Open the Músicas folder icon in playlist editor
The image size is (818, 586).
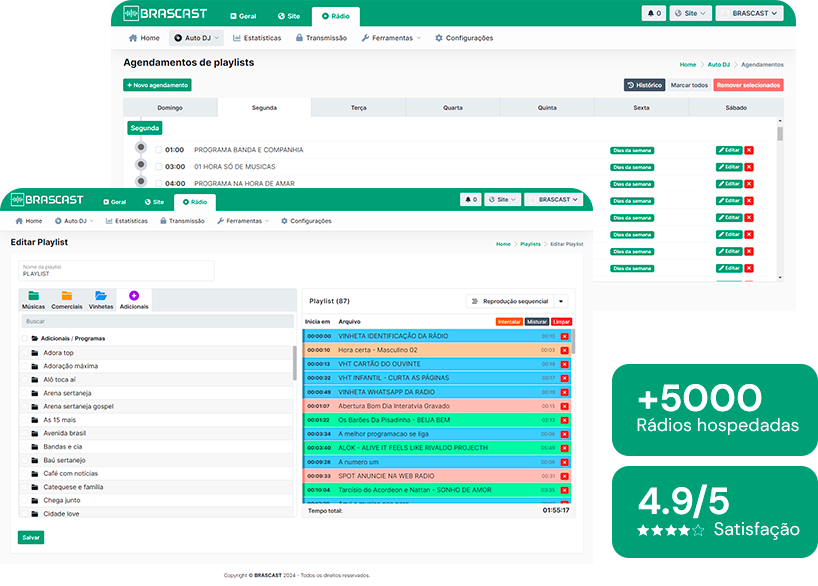(33, 296)
